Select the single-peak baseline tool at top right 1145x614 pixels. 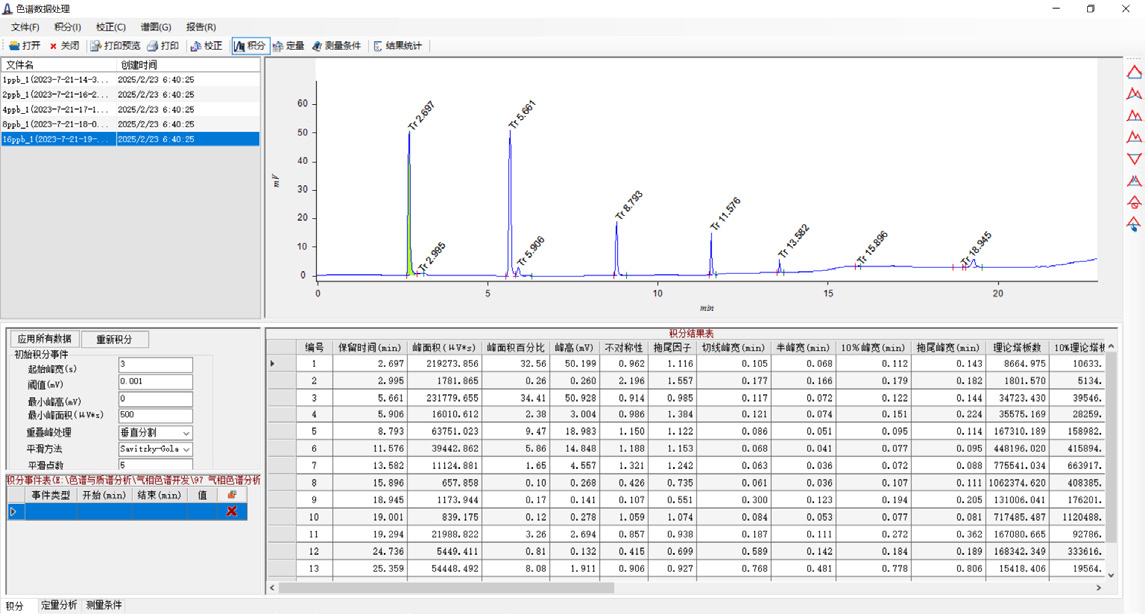click(1134, 72)
